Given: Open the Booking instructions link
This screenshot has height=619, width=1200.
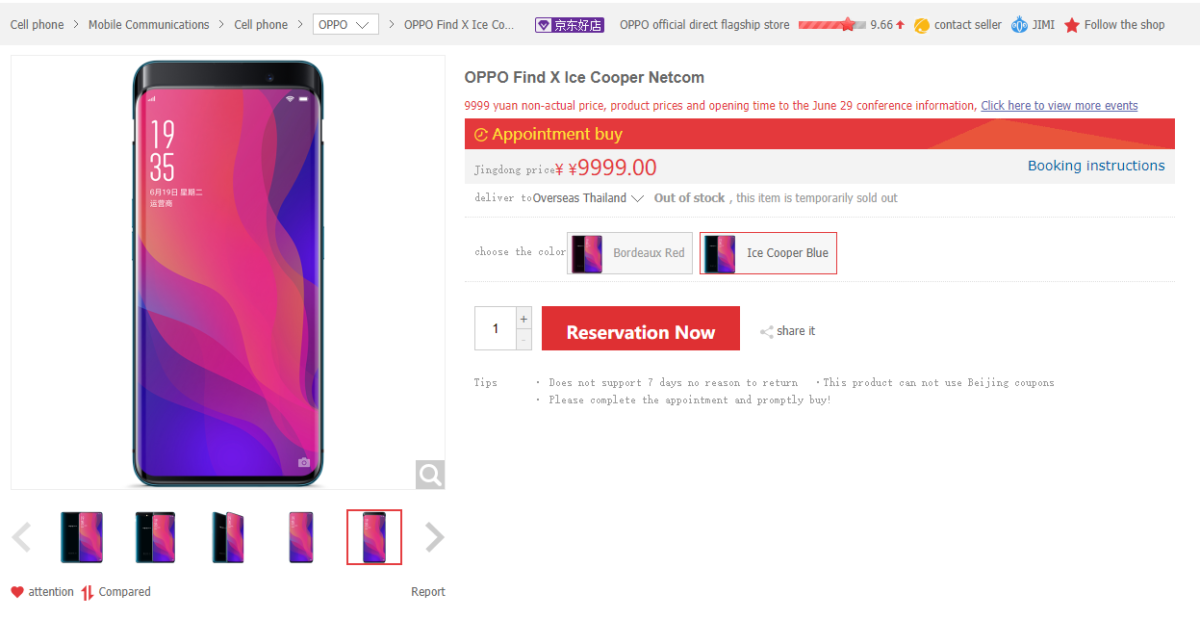Looking at the screenshot, I should [1096, 166].
